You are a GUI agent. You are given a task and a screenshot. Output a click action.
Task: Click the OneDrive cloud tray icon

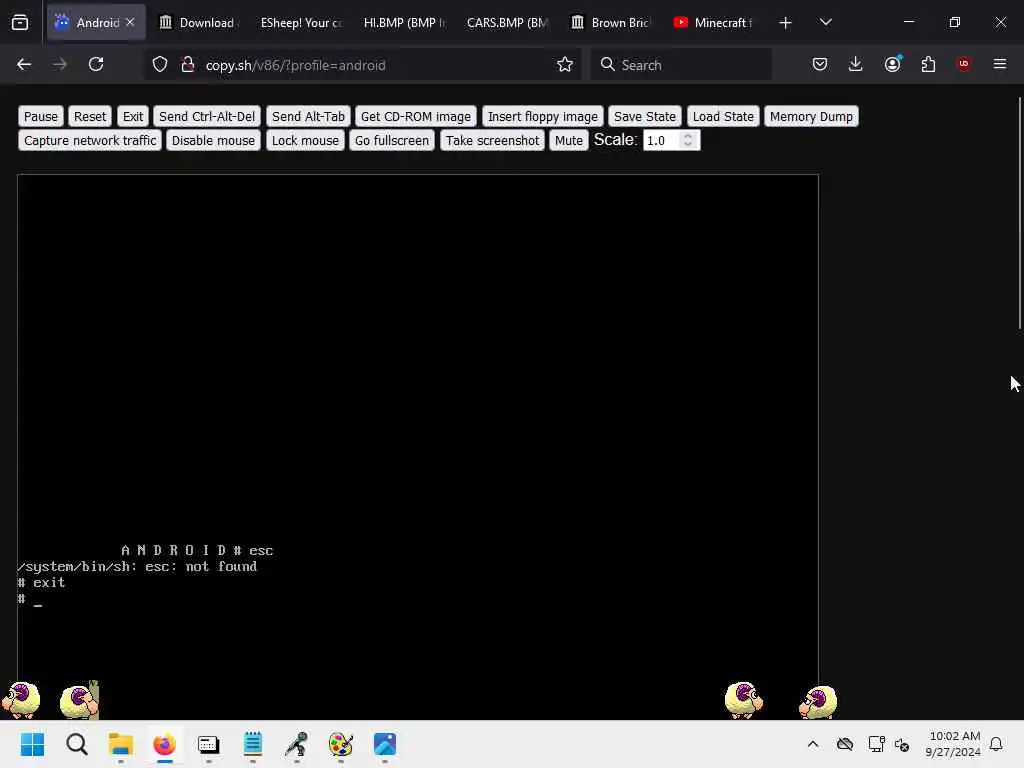(845, 744)
